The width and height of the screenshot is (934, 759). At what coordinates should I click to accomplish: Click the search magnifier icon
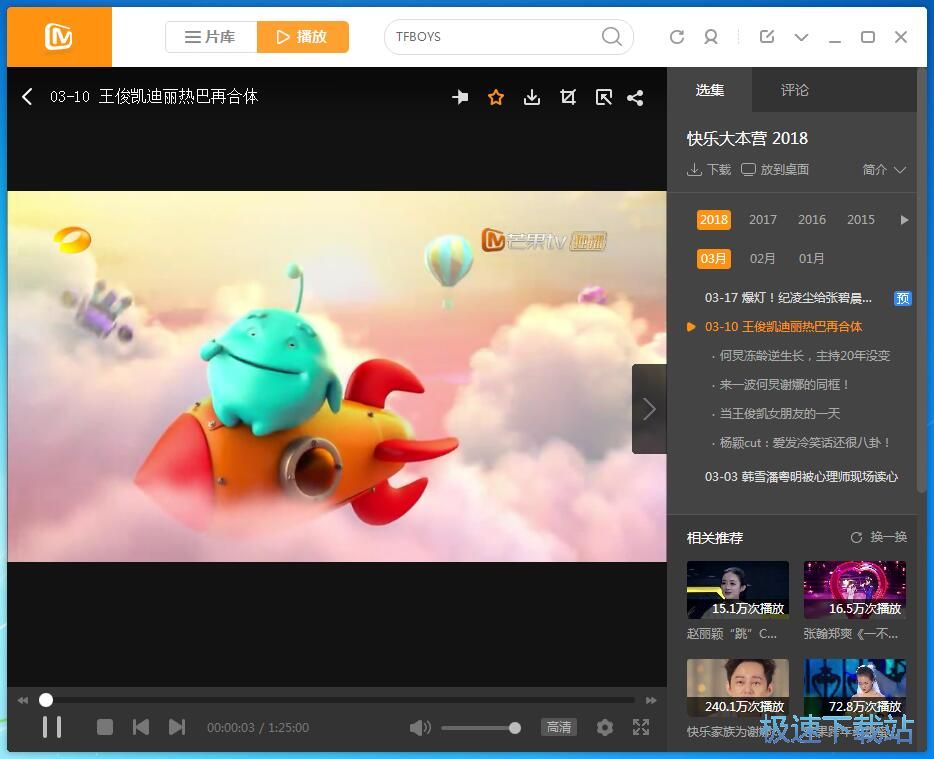pyautogui.click(x=611, y=37)
